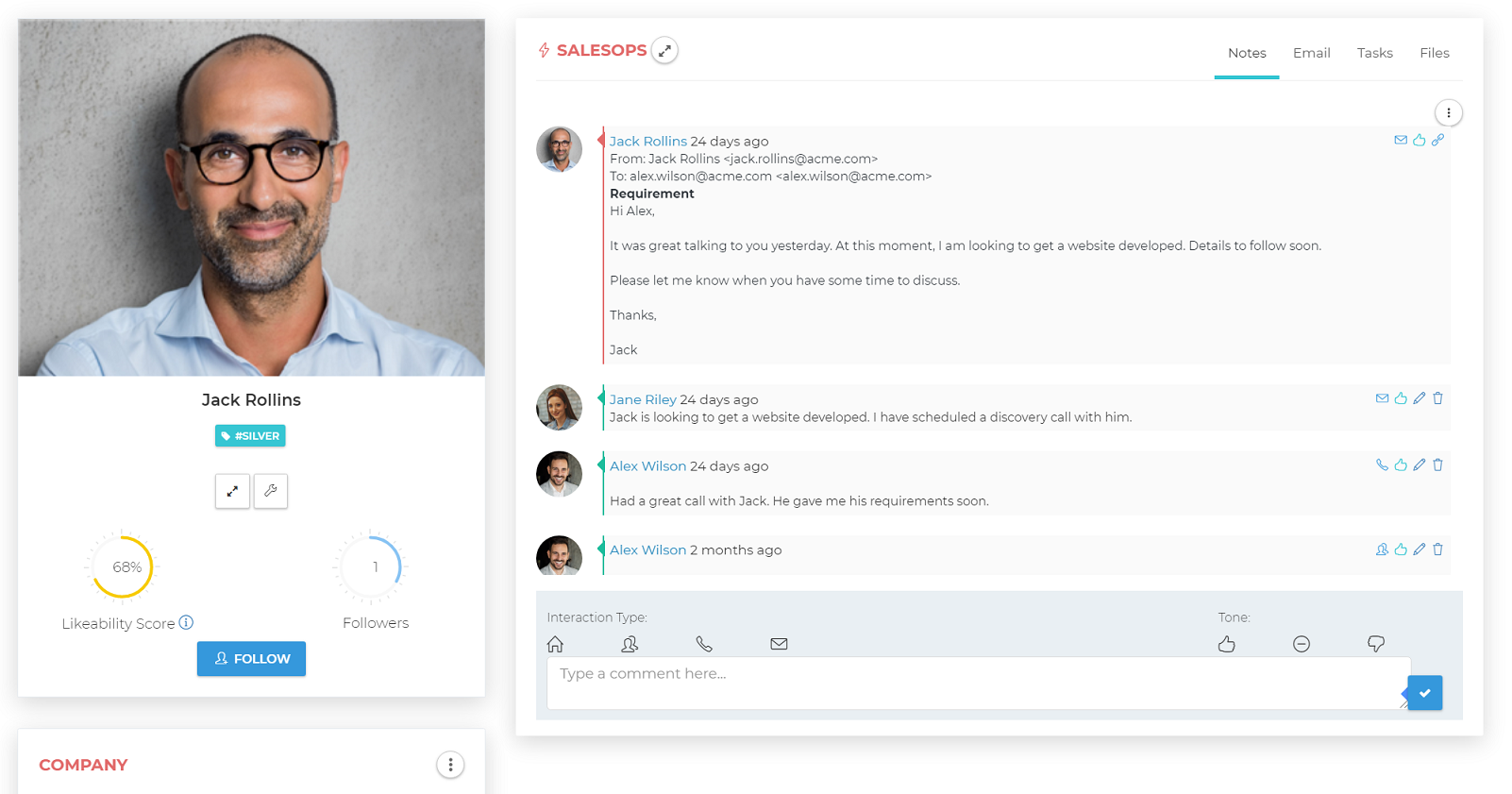
Task: Like Jack Rollins' note with thumbs-up
Action: click(x=1420, y=140)
